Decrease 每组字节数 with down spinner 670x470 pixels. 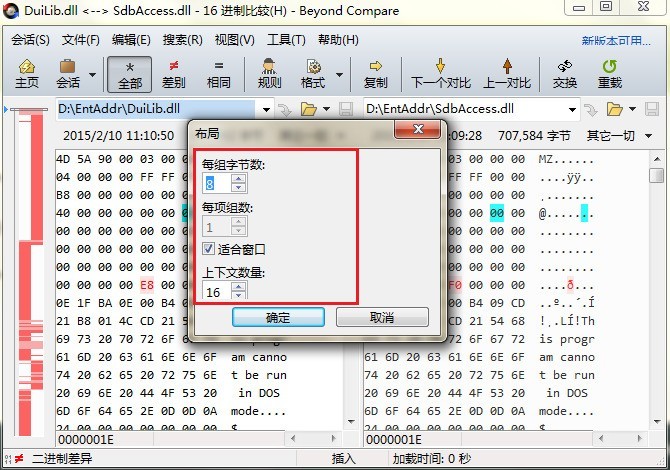tap(238, 188)
